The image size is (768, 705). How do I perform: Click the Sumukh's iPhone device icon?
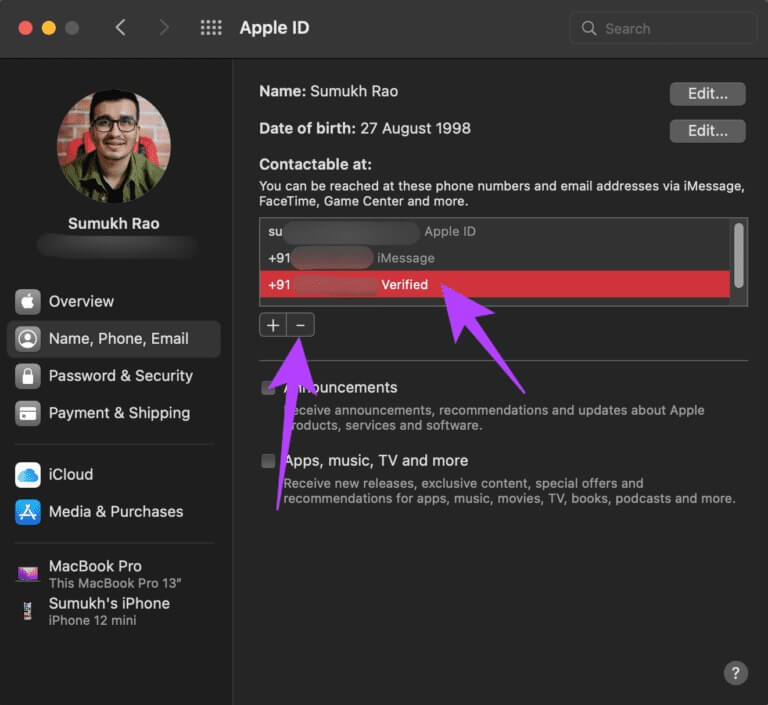point(27,611)
